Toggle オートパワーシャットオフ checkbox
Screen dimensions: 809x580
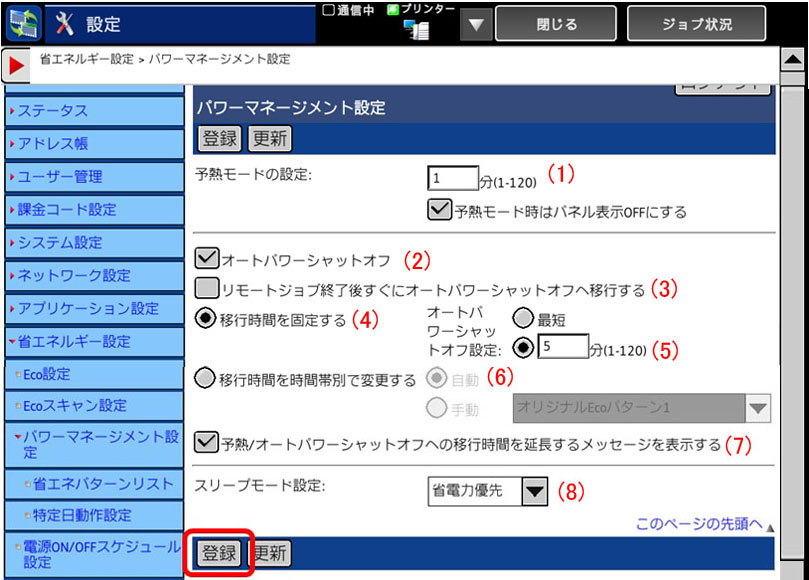[x=207, y=260]
